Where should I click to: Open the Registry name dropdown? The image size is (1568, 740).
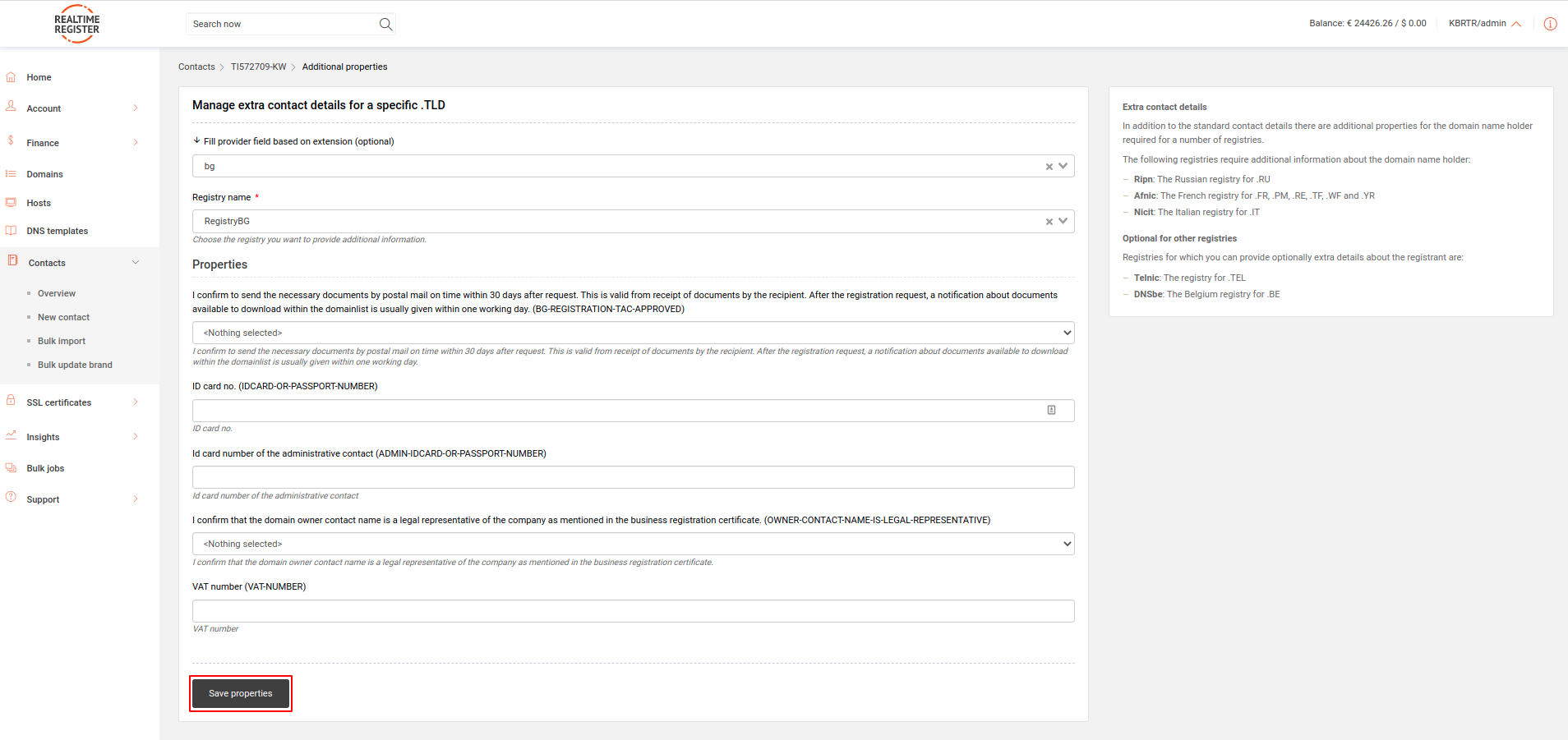(1063, 221)
